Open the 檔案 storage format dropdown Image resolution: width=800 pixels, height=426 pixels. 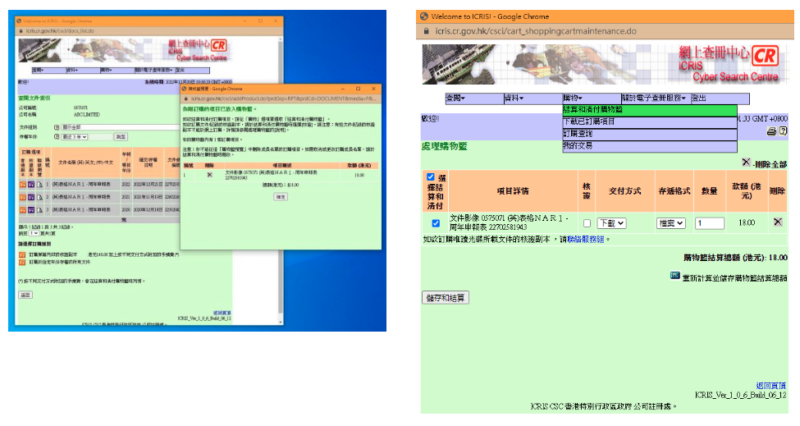tap(669, 223)
